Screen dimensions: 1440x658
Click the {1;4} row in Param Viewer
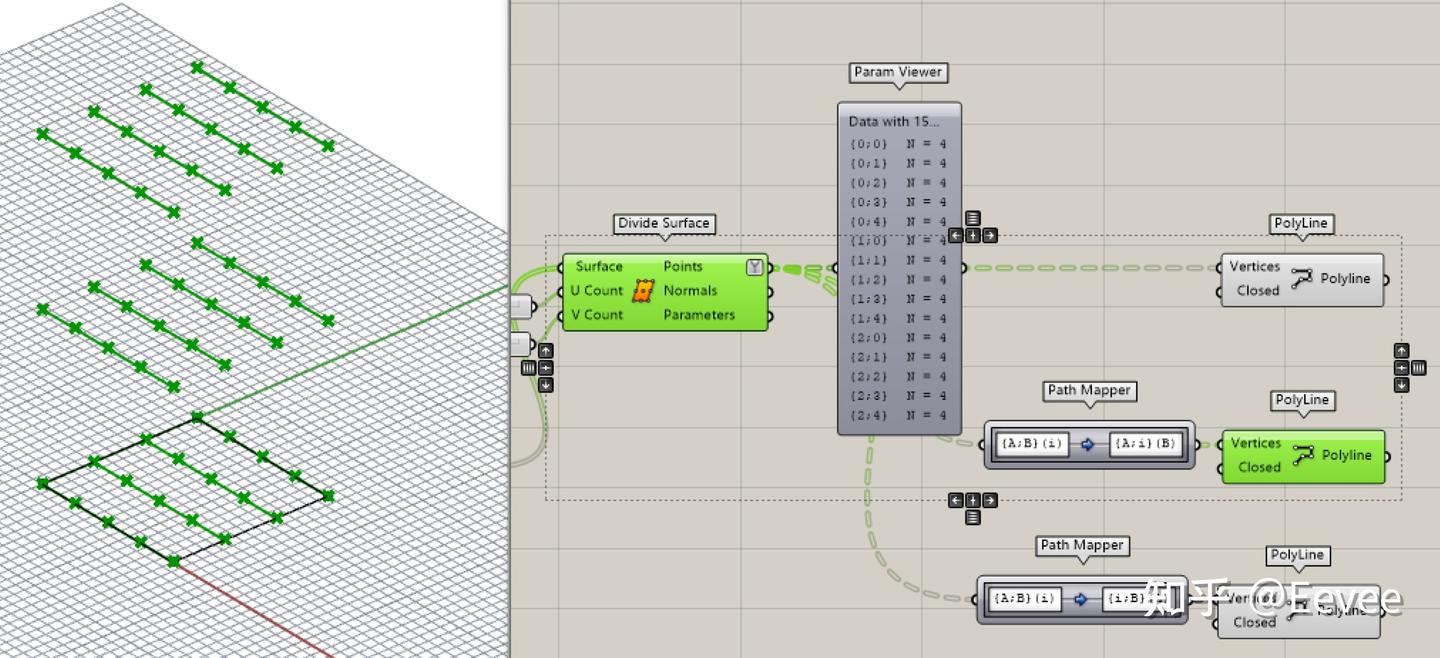pos(898,319)
